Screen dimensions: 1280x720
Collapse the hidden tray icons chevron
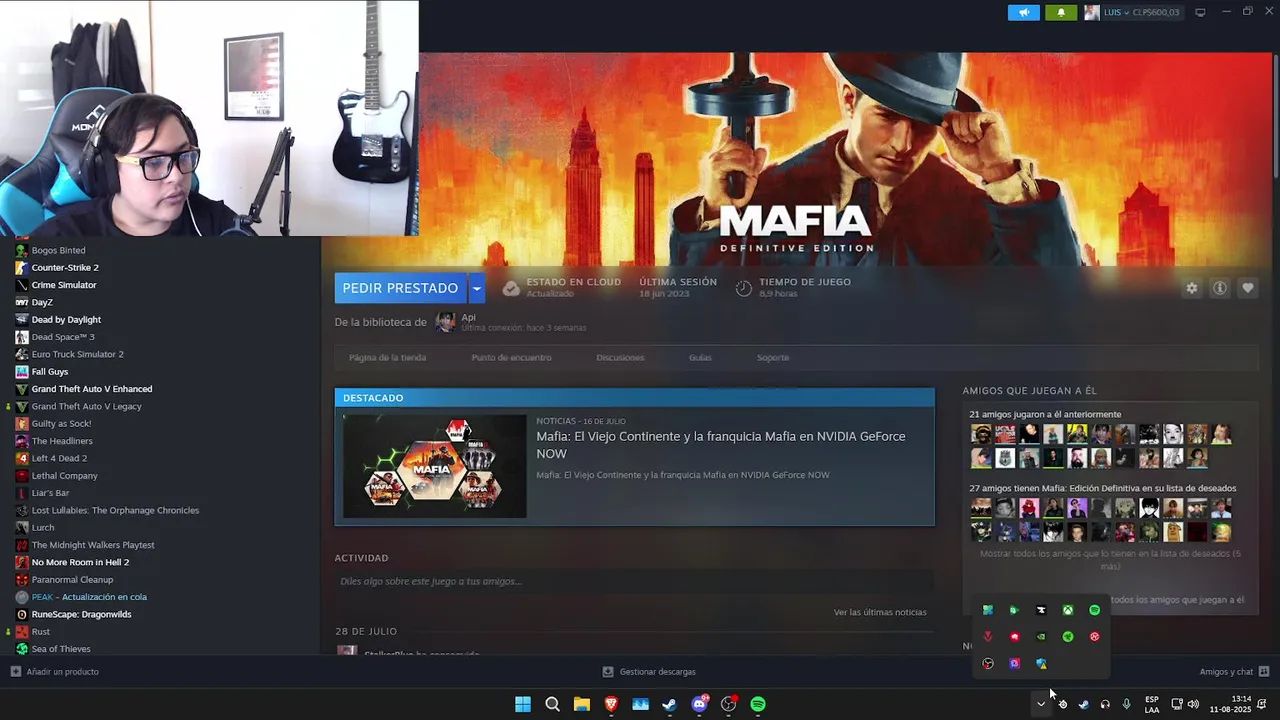[x=1041, y=704]
